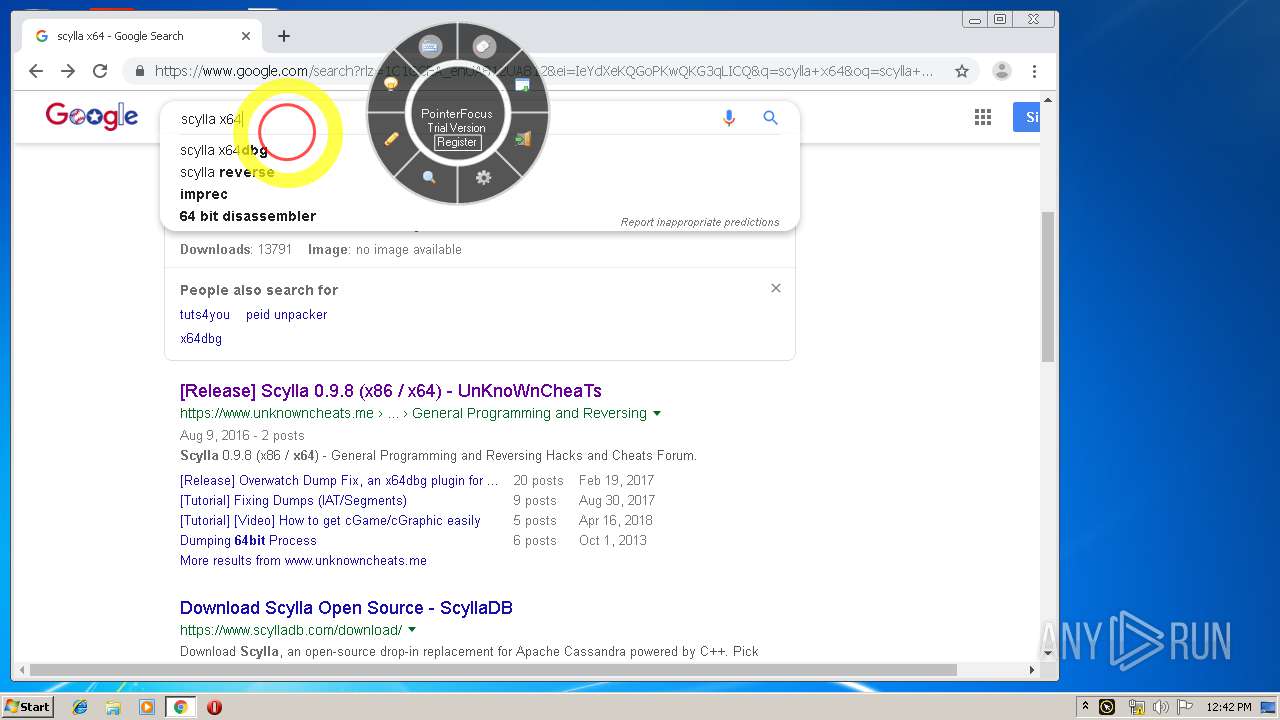Close the scylla x64 Google Search tab
Screen dimensions: 1280x720
[x=246, y=36]
